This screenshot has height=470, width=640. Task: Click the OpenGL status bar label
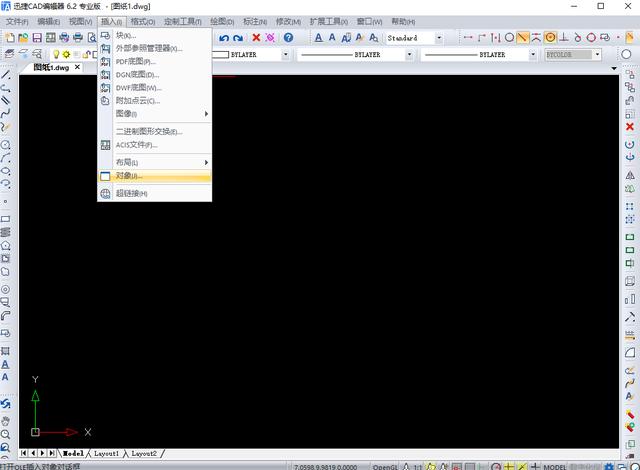385,467
